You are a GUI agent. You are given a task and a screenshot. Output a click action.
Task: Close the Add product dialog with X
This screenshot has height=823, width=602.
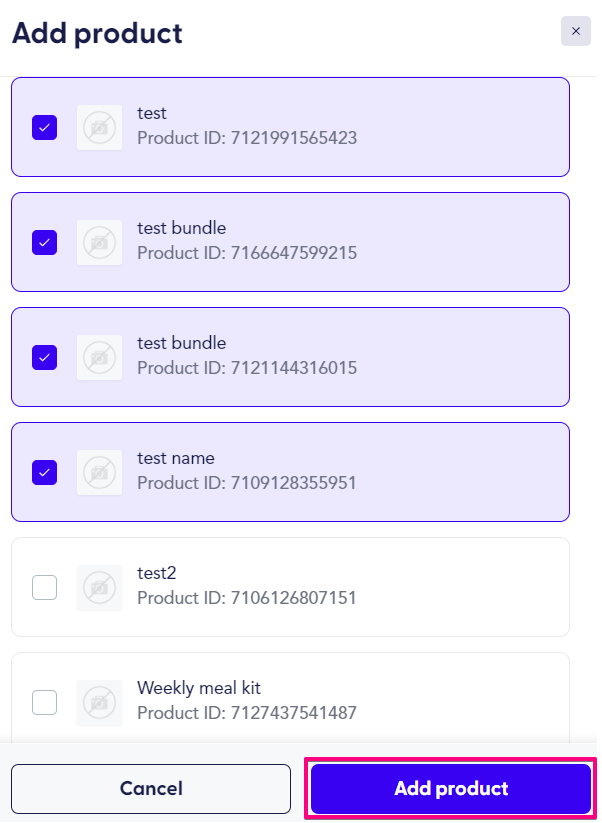(576, 31)
